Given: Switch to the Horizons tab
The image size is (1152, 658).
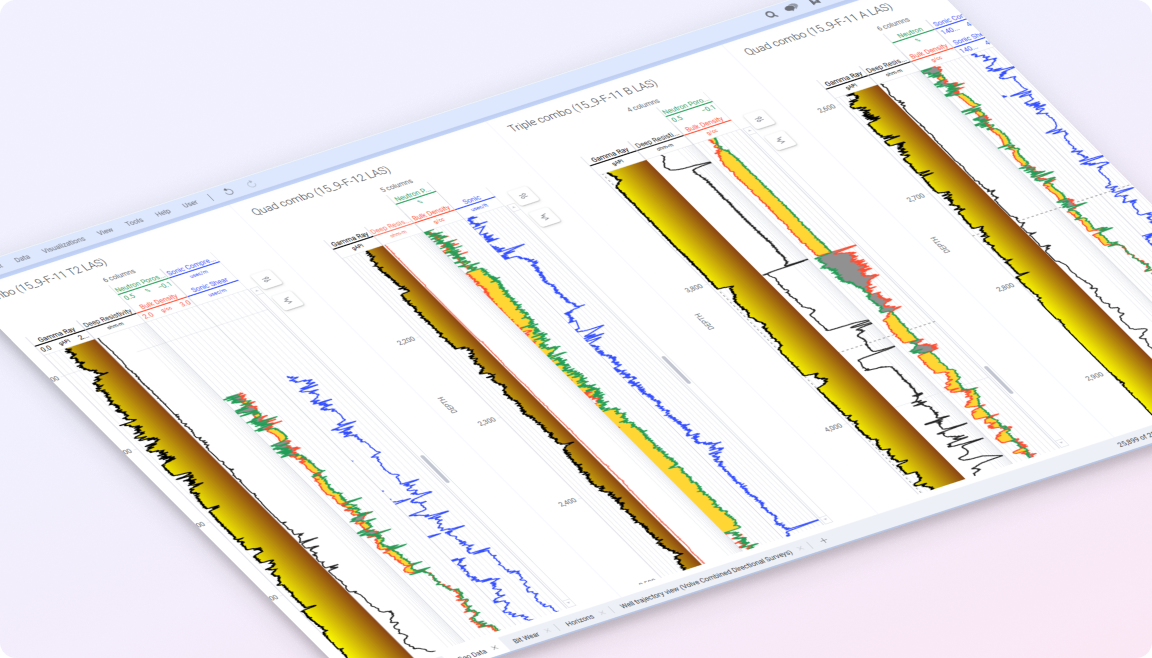Looking at the screenshot, I should click(580, 621).
